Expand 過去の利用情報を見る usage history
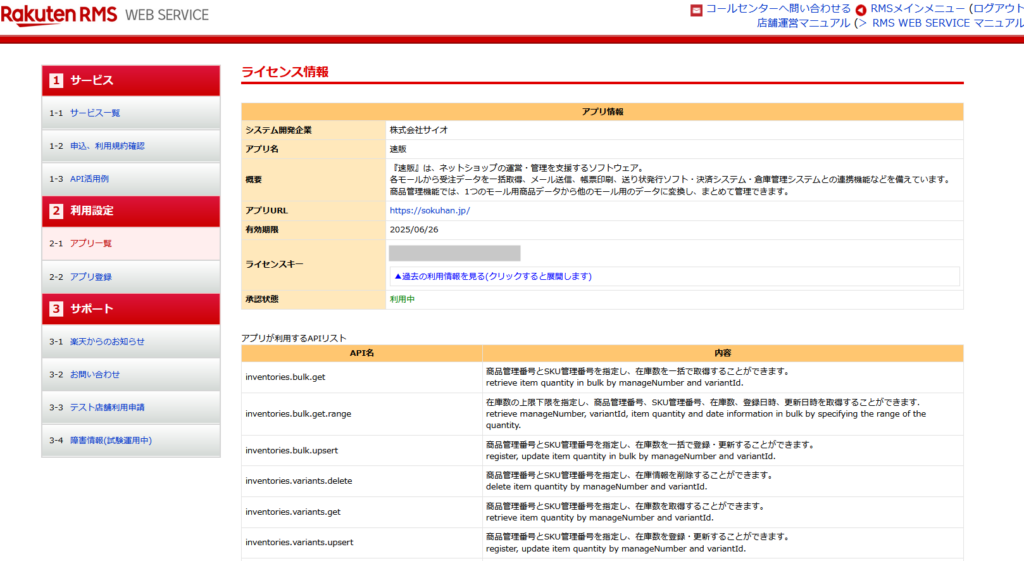This screenshot has height=561, width=1024. [493, 276]
